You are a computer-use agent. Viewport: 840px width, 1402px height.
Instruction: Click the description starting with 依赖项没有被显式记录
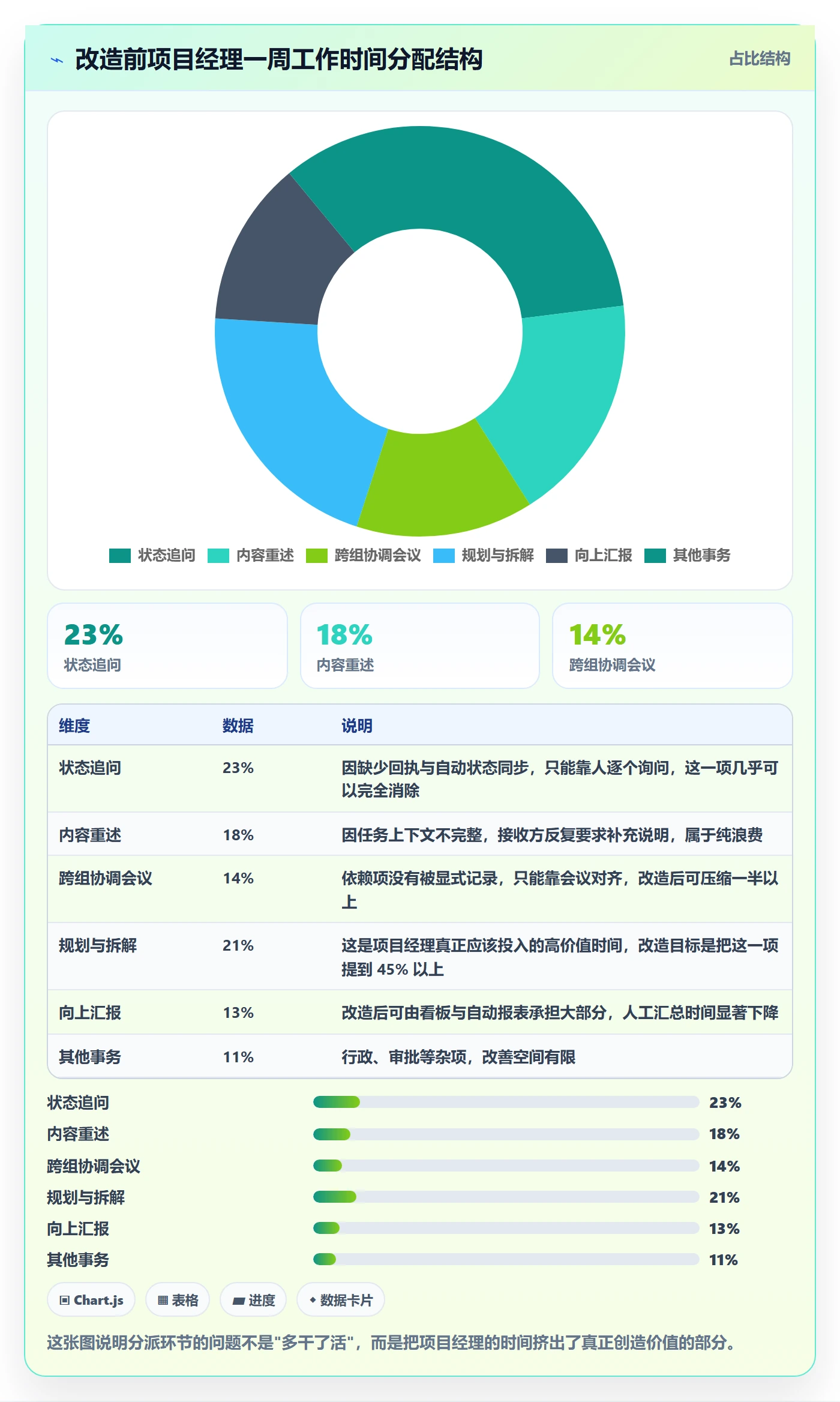pos(560,889)
